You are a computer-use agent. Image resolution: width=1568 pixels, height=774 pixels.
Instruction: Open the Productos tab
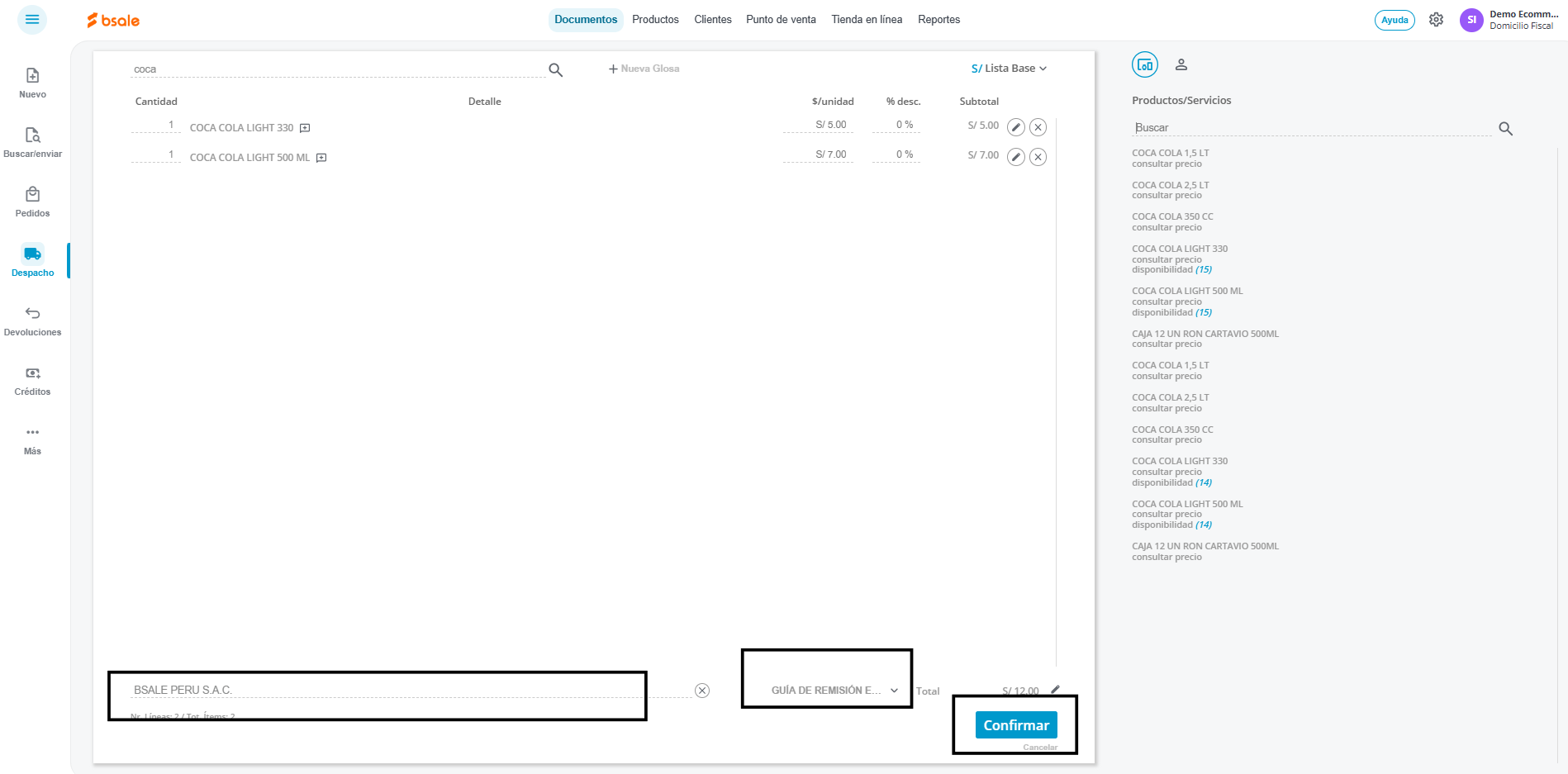click(655, 20)
